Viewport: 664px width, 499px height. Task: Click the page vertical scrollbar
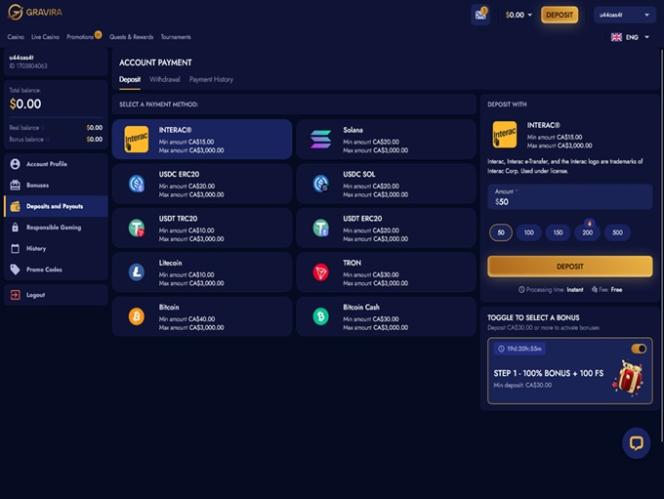pyautogui.click(x=661, y=246)
